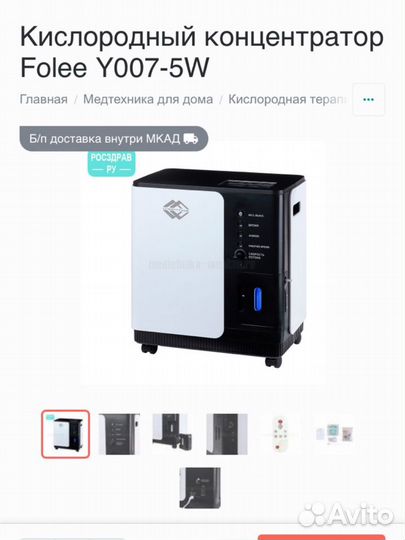Select remote control thumbnail

[280, 434]
